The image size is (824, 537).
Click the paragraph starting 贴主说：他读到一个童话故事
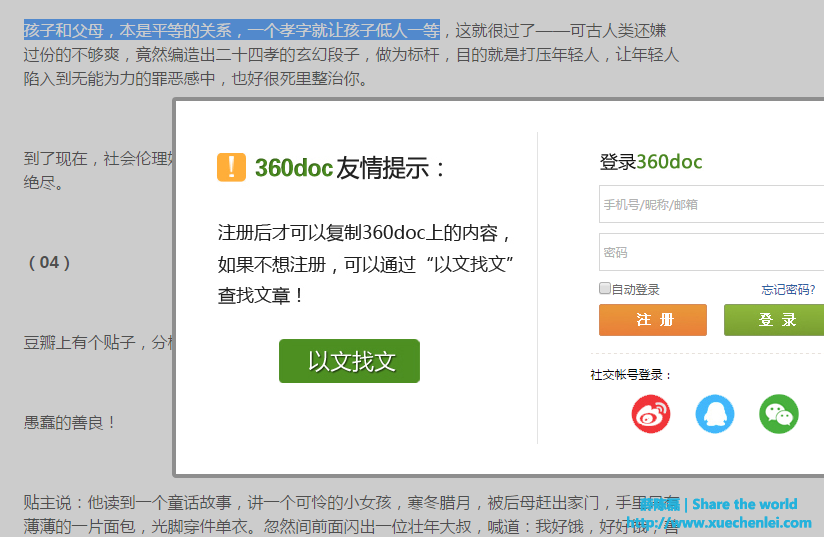(x=351, y=514)
